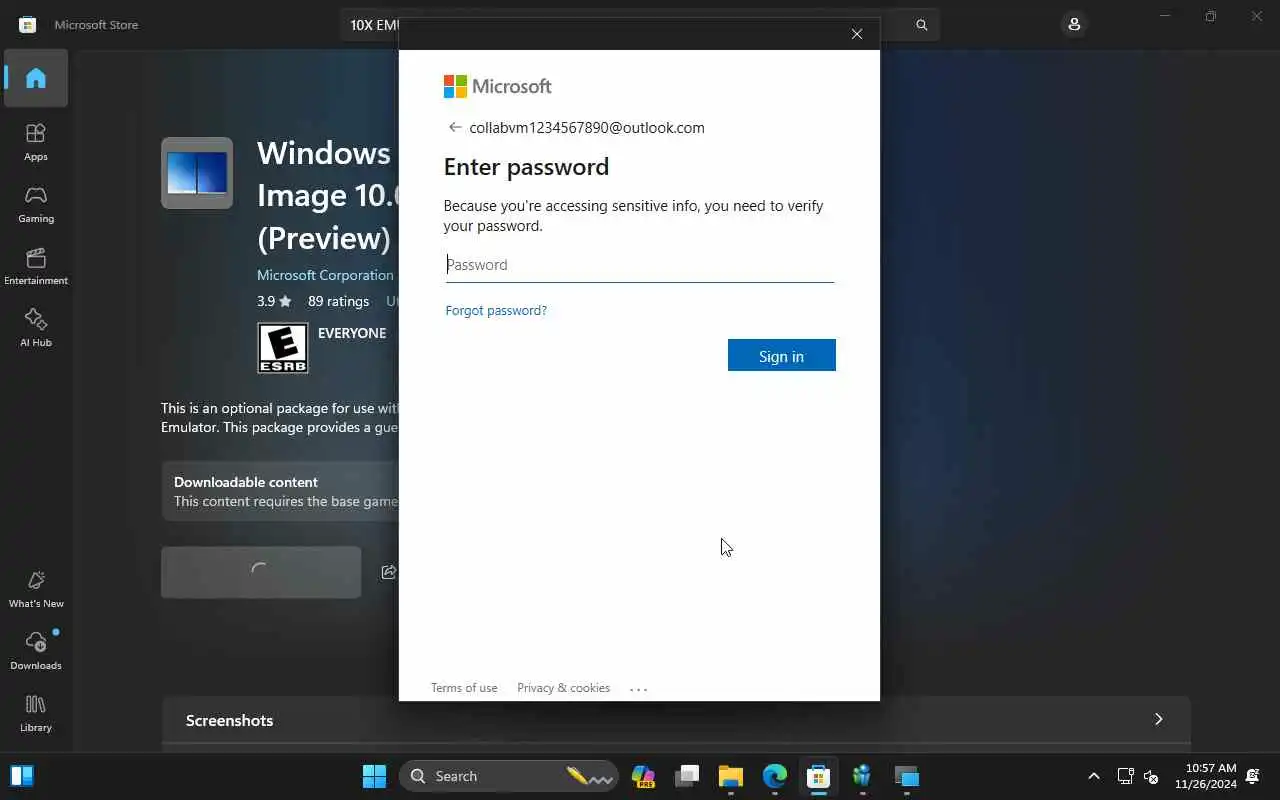This screenshot has height=800, width=1280.
Task: Click the Sign in button
Action: point(782,356)
